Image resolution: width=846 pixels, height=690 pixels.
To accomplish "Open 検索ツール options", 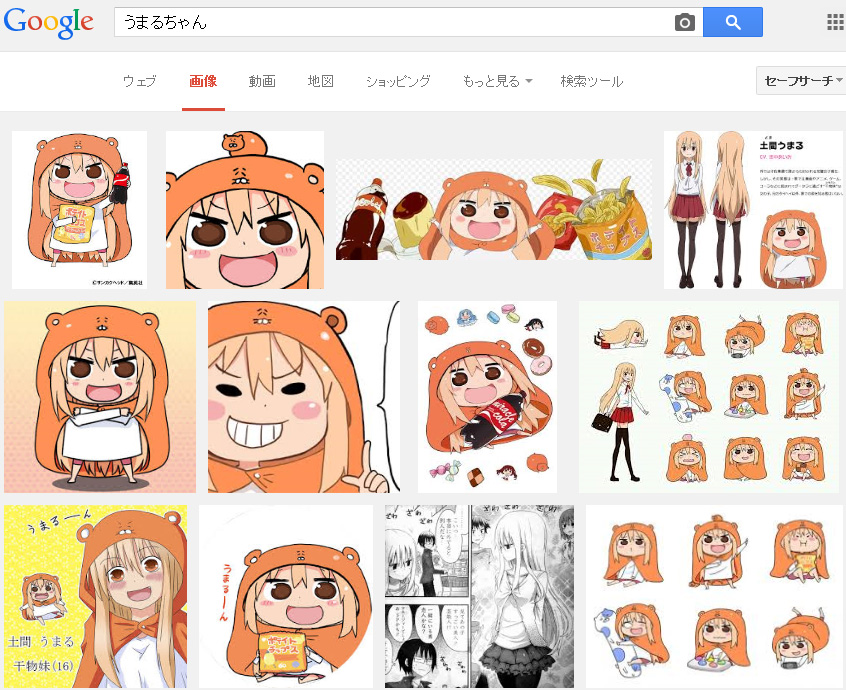I will (592, 81).
